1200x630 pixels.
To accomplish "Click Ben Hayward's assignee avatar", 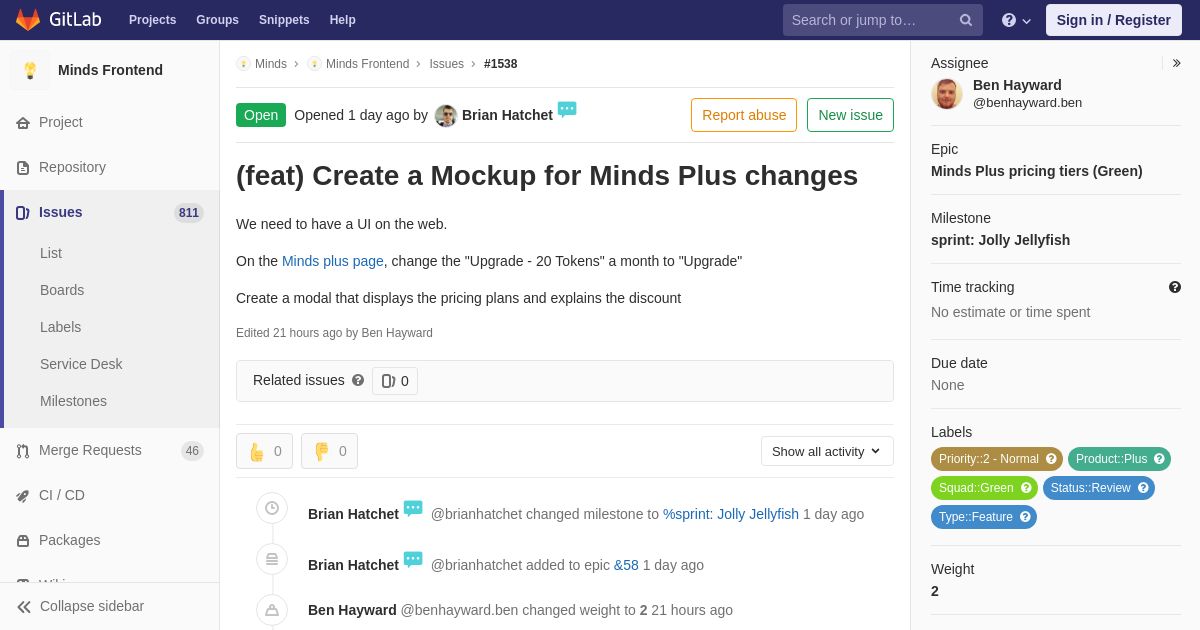I will coord(947,94).
